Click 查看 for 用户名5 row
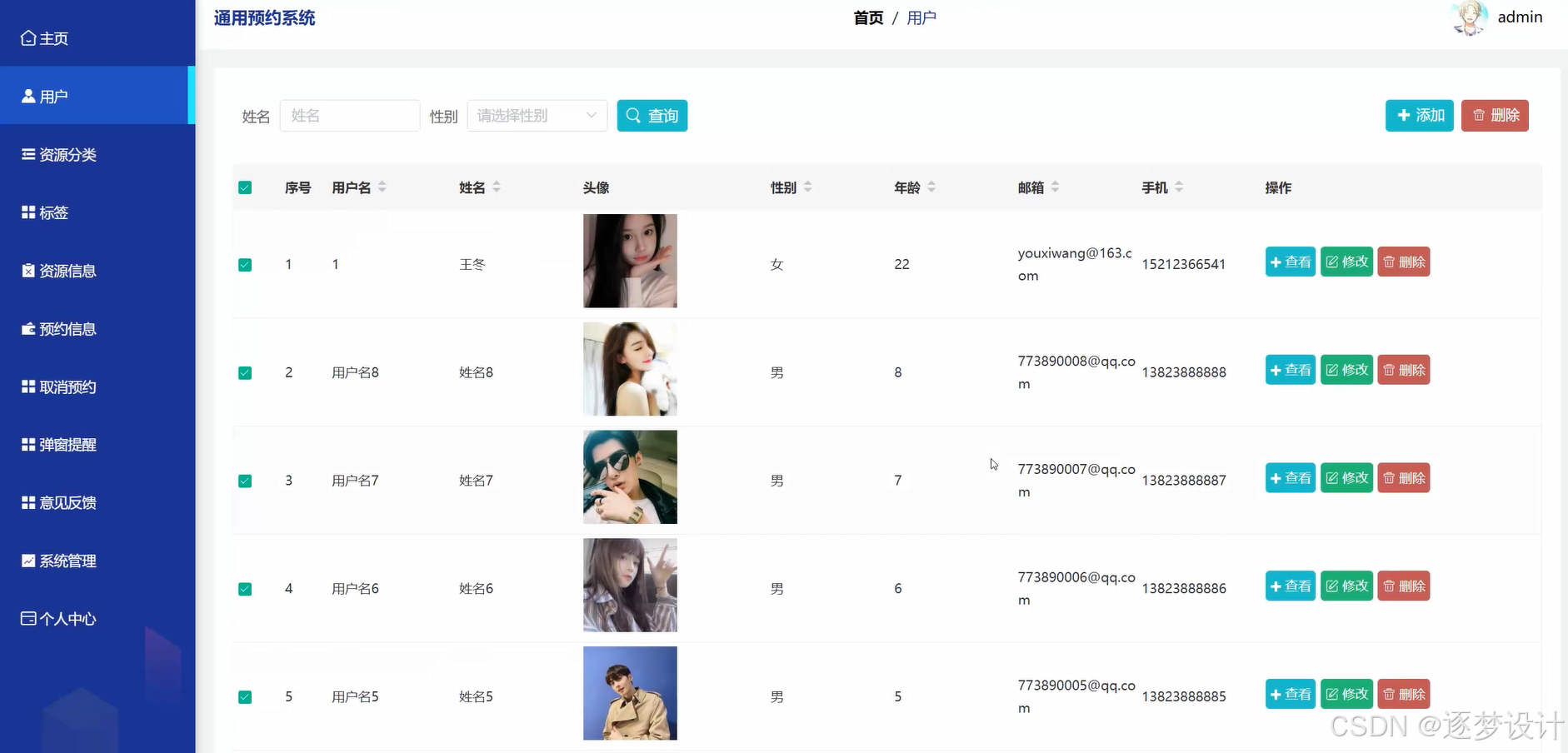Image resolution: width=1568 pixels, height=753 pixels. tap(1291, 694)
